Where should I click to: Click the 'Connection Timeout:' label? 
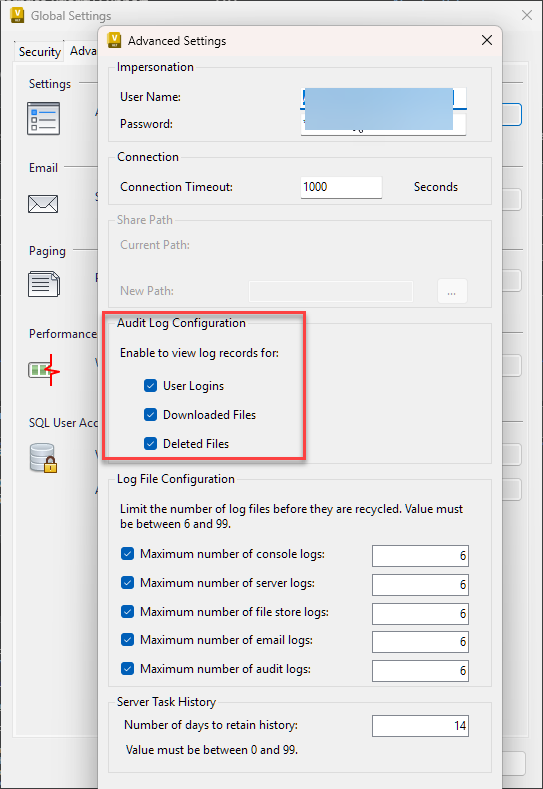[177, 187]
